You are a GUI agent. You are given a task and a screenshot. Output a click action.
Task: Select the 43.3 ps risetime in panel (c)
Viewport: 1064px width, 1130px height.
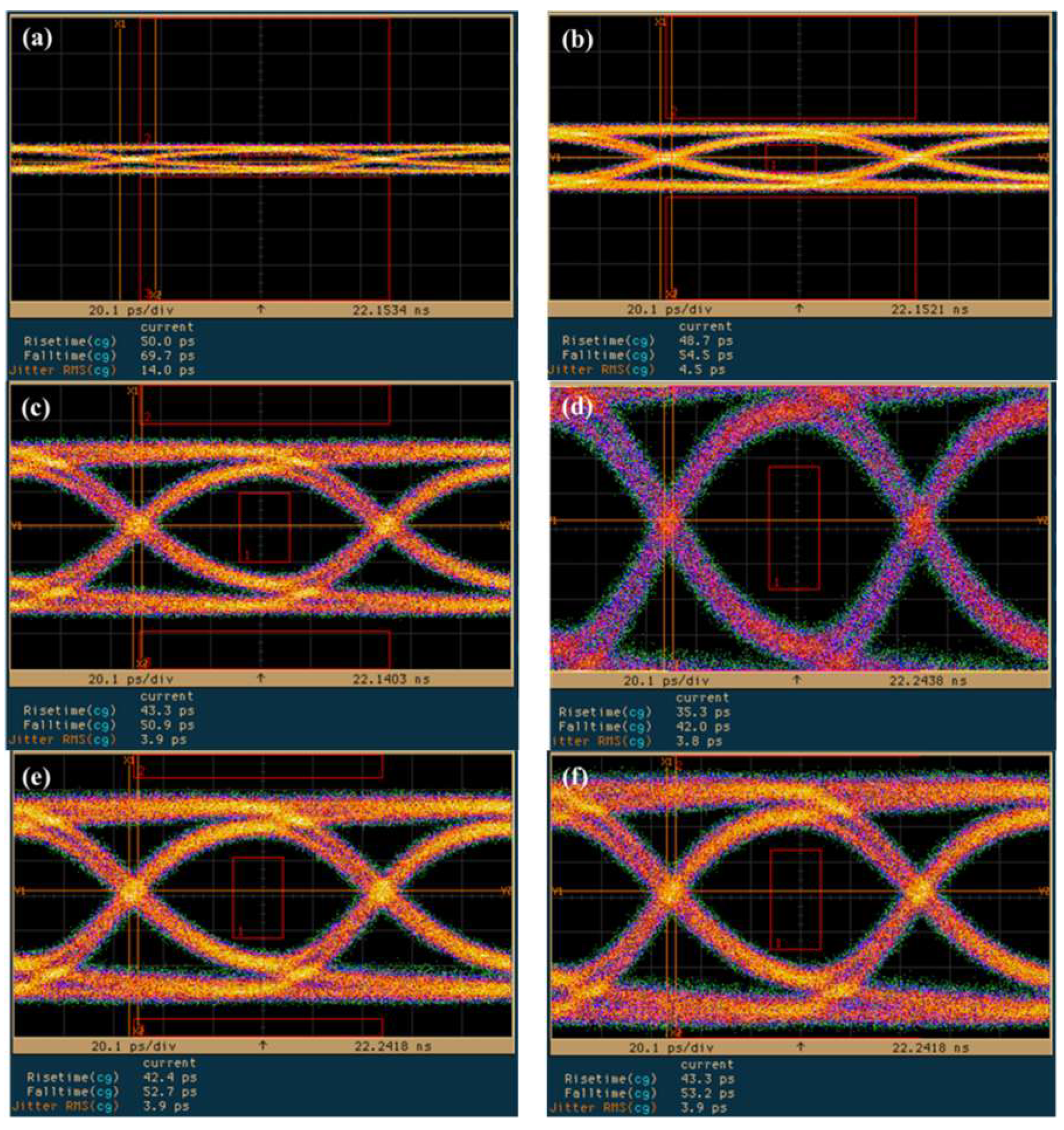tap(167, 710)
